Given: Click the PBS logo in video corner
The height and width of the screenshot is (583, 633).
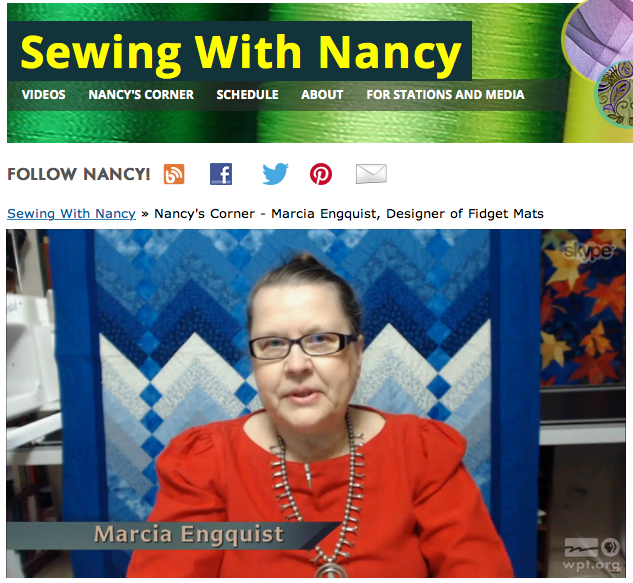Looking at the screenshot, I should [610, 547].
